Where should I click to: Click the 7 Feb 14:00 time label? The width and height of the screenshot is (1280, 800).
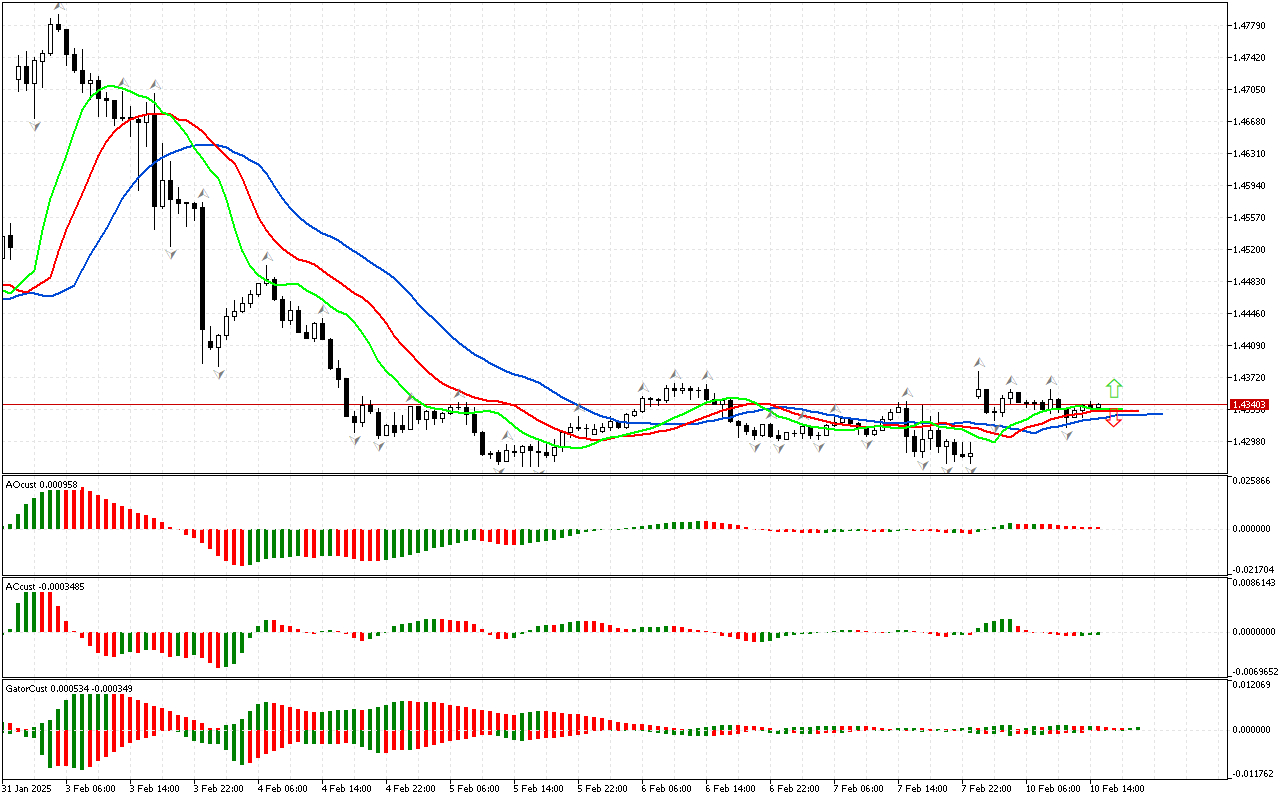click(921, 789)
